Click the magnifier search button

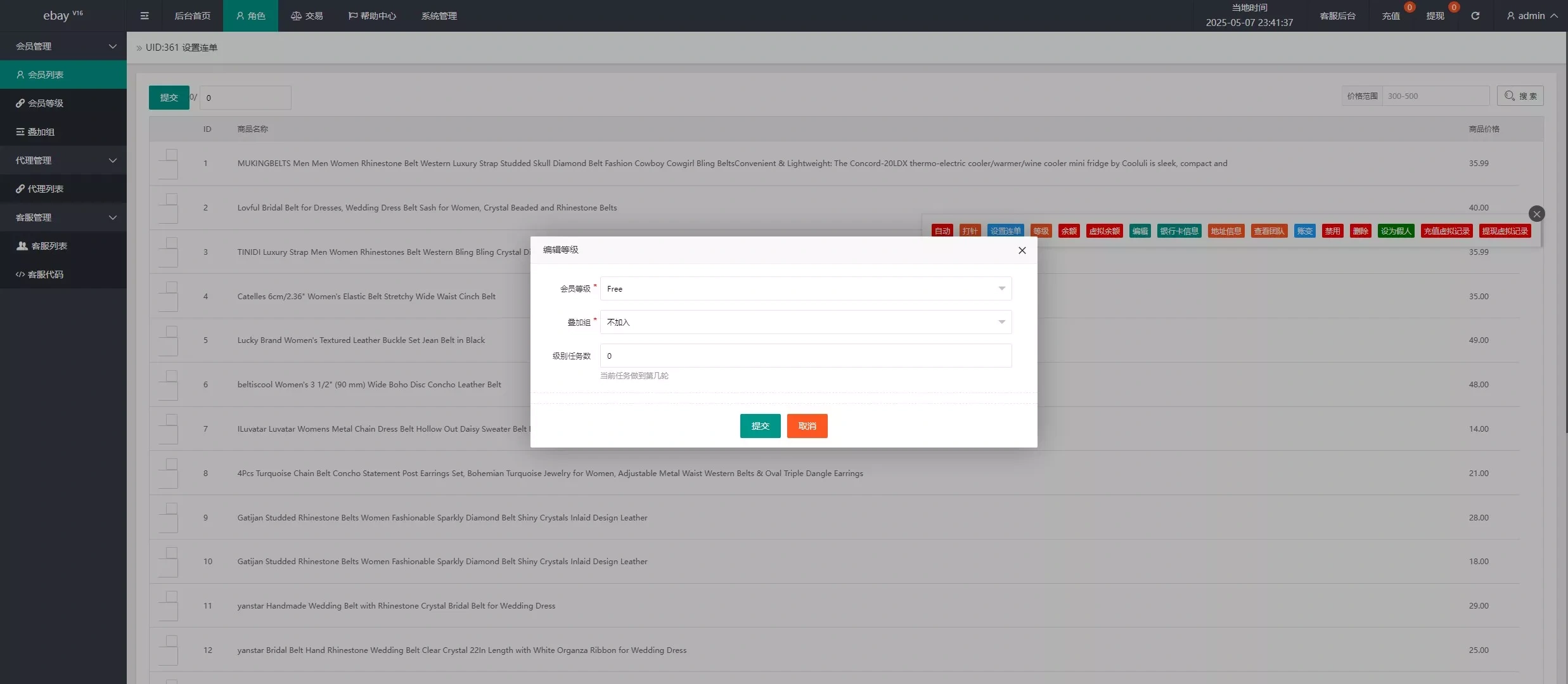pyautogui.click(x=1520, y=96)
